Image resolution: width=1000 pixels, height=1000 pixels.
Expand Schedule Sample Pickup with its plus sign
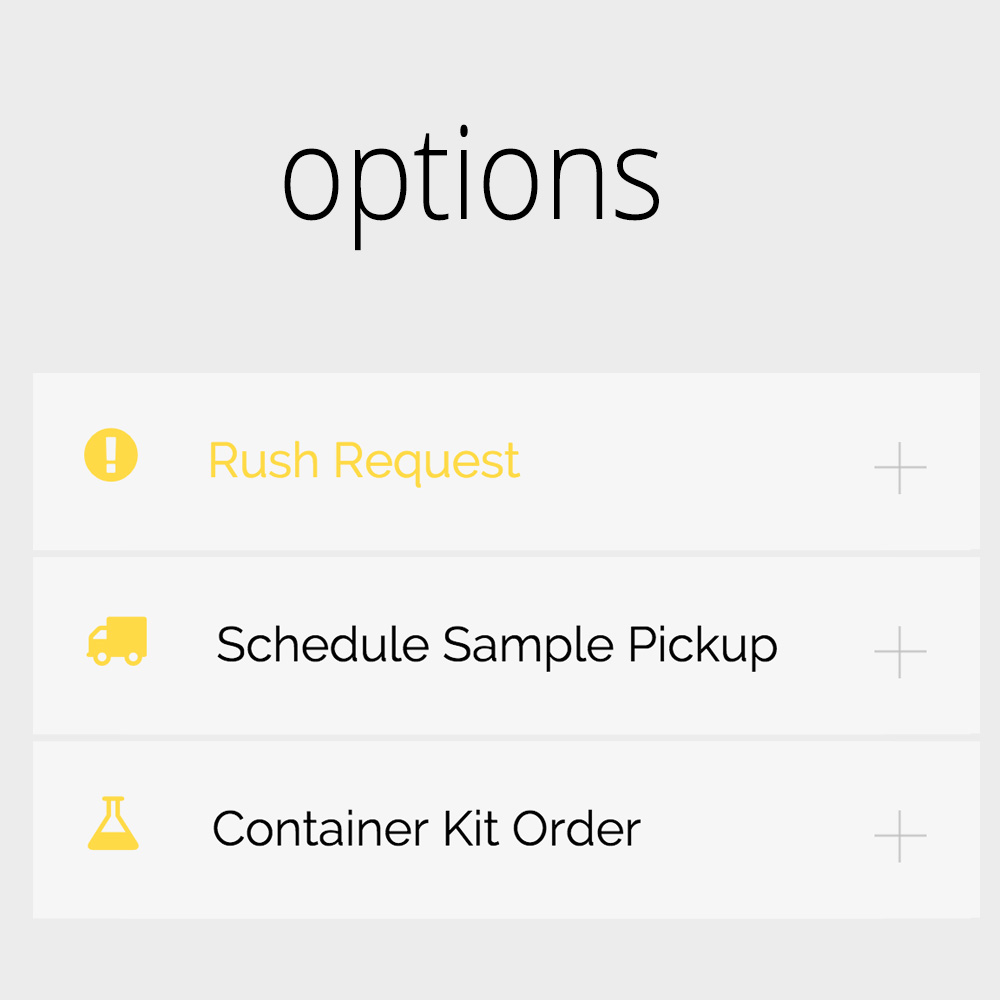point(900,652)
